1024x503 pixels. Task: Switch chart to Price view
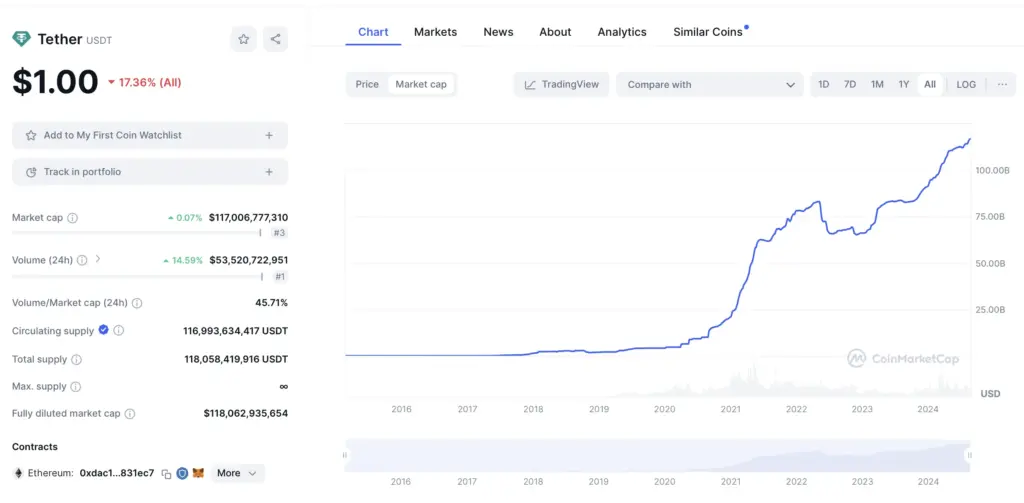367,84
